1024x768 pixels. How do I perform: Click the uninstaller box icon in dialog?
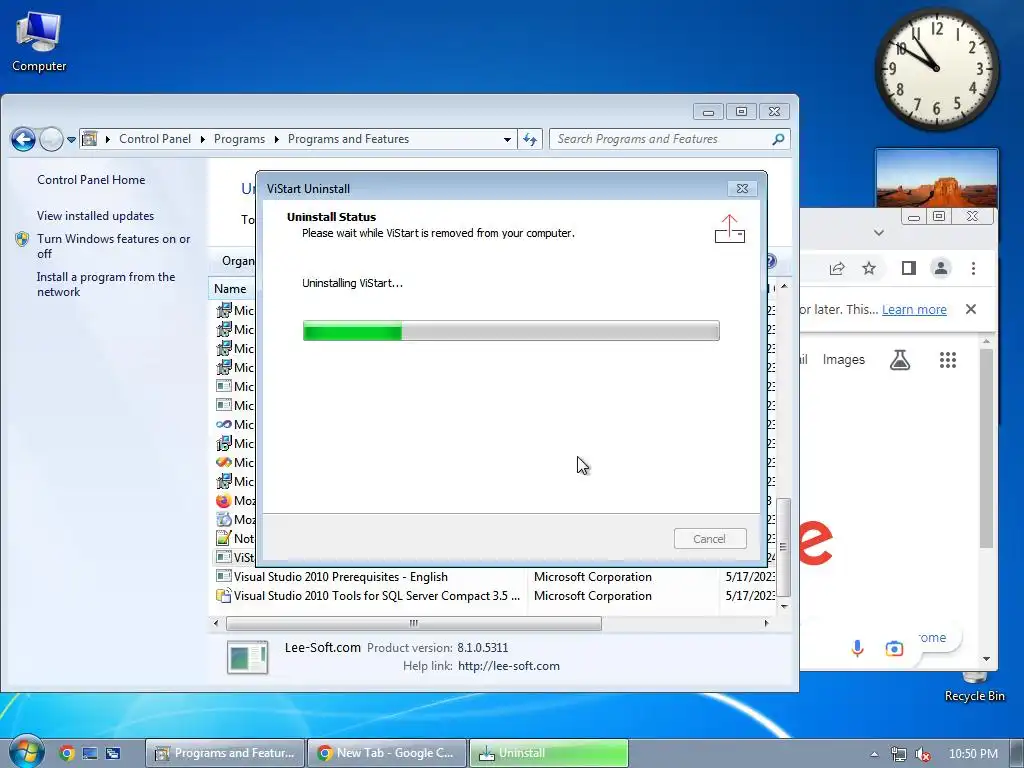[729, 229]
